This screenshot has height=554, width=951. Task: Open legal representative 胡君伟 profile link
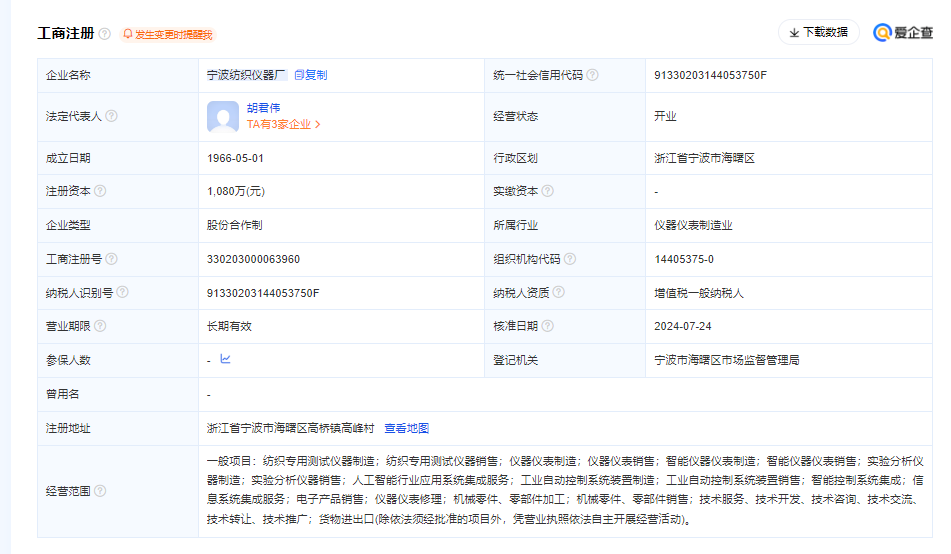(x=263, y=108)
